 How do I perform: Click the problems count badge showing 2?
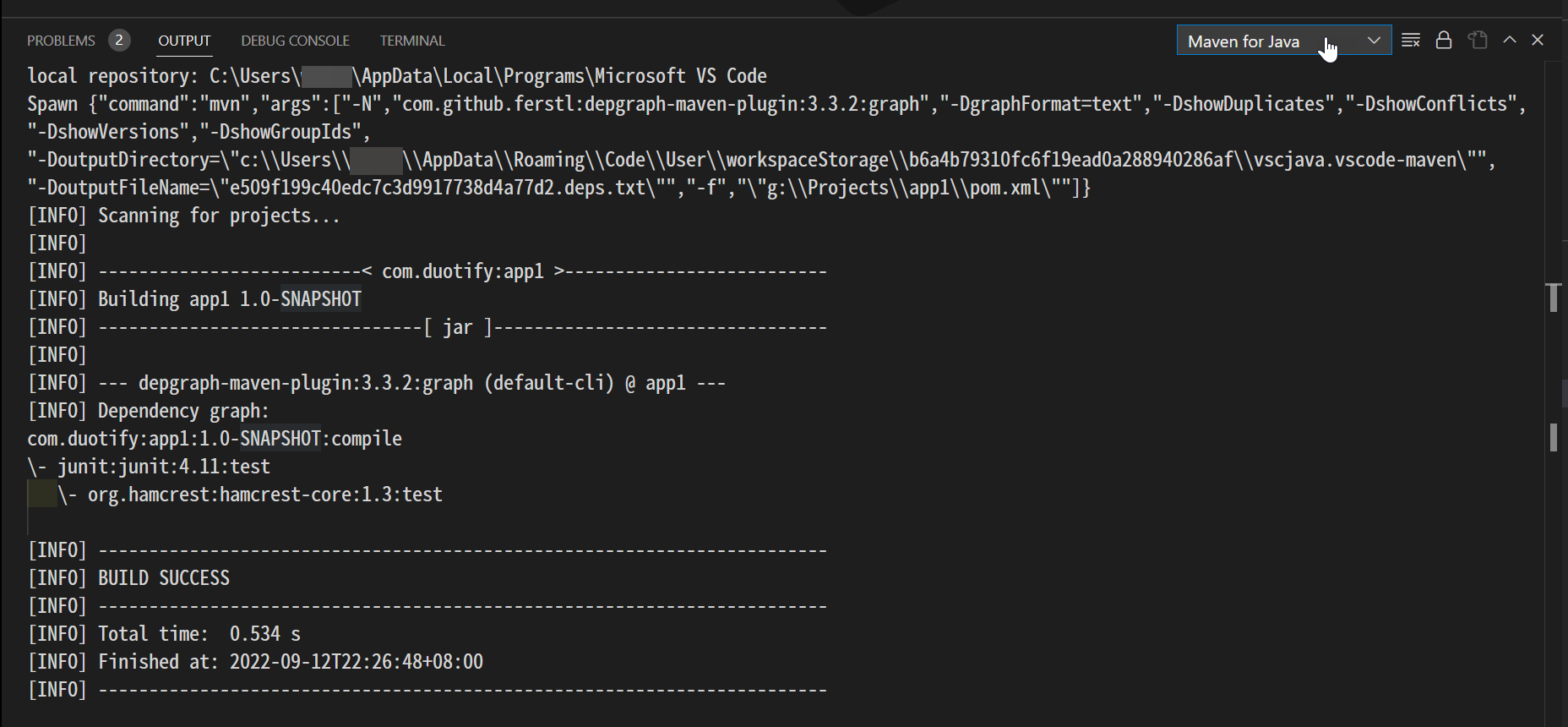[119, 40]
